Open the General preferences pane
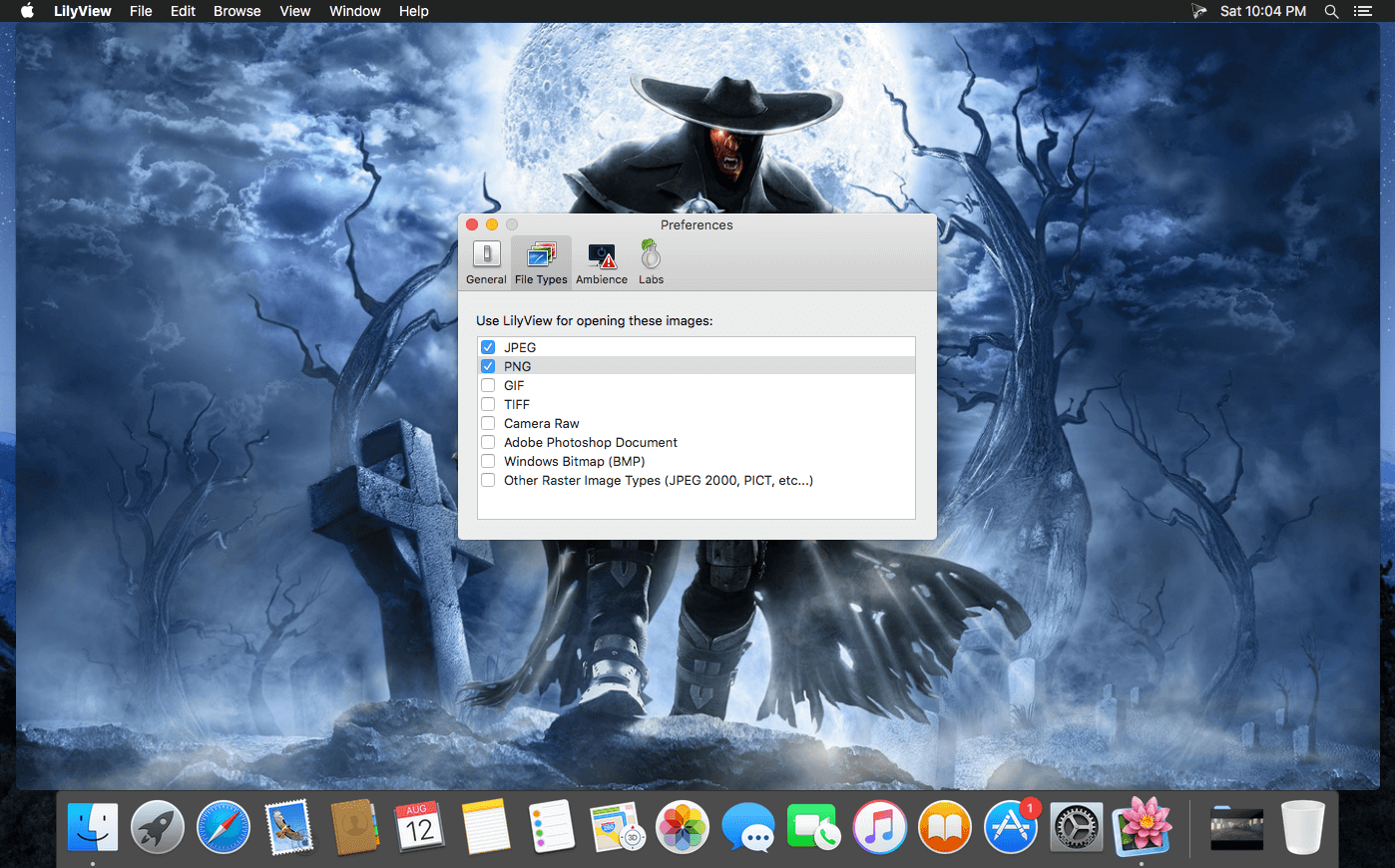The image size is (1395, 868). tap(486, 262)
